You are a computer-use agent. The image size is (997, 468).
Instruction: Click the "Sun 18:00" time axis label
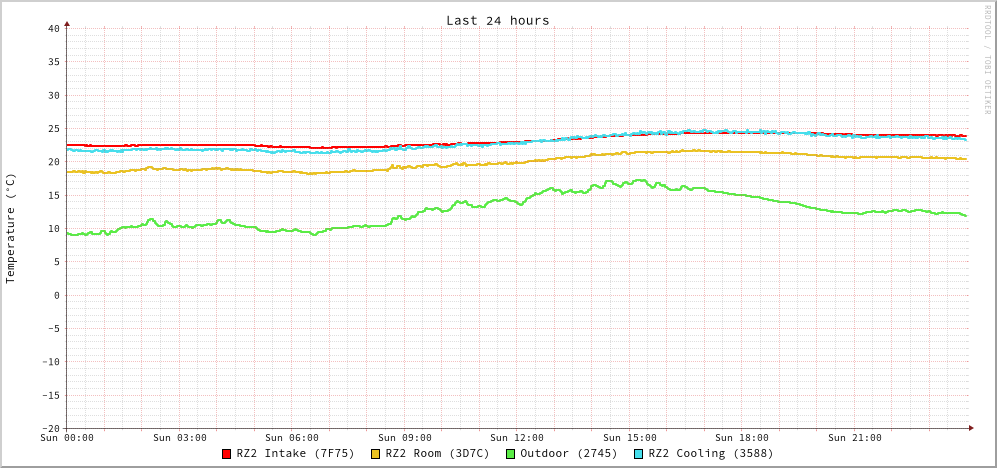point(742,438)
